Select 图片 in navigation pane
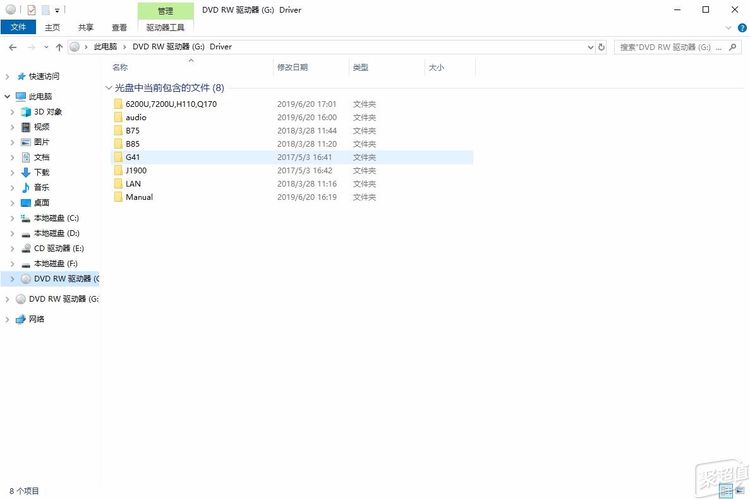Screen dimensions: 750x499 click(42, 142)
